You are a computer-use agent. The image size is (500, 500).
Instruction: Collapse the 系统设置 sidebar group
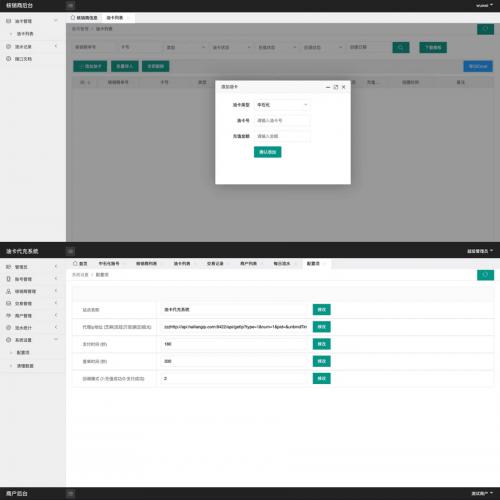(56, 339)
